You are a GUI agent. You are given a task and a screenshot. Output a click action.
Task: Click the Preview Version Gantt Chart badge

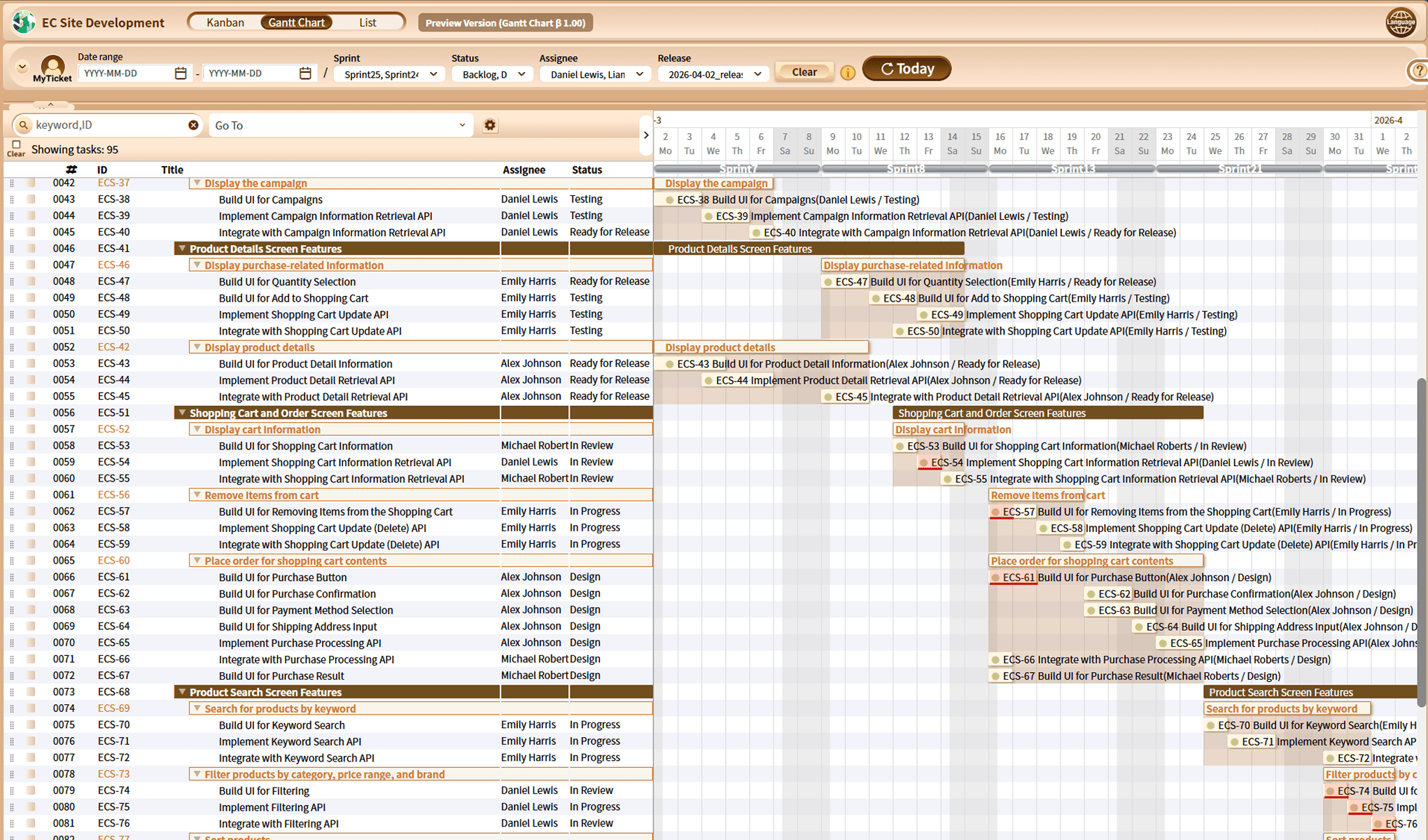pos(505,23)
